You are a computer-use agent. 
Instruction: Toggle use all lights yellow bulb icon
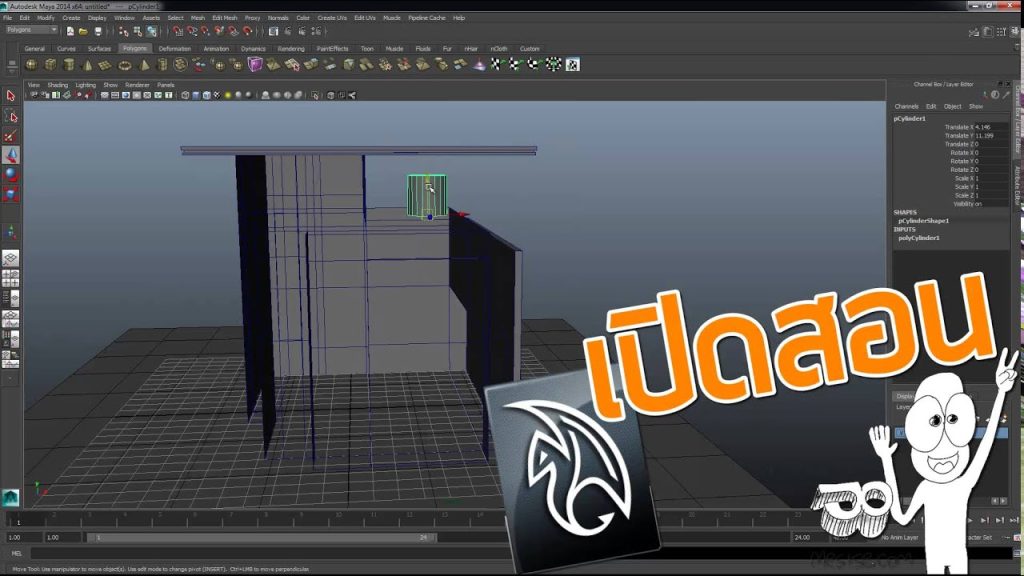(x=227, y=95)
